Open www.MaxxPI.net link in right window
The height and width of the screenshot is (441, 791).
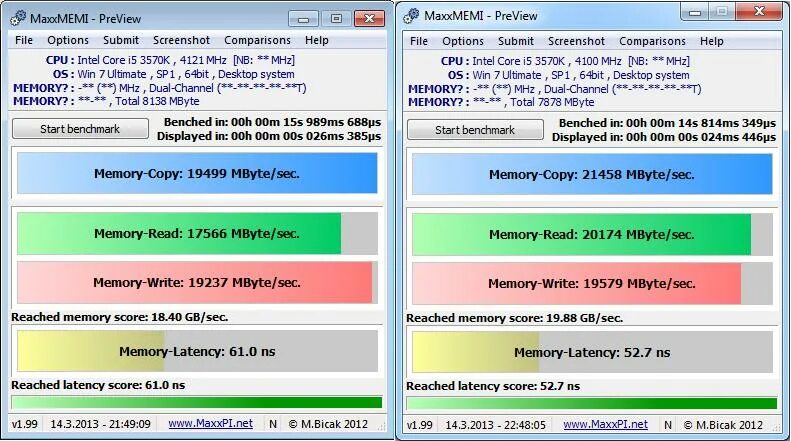[605, 424]
